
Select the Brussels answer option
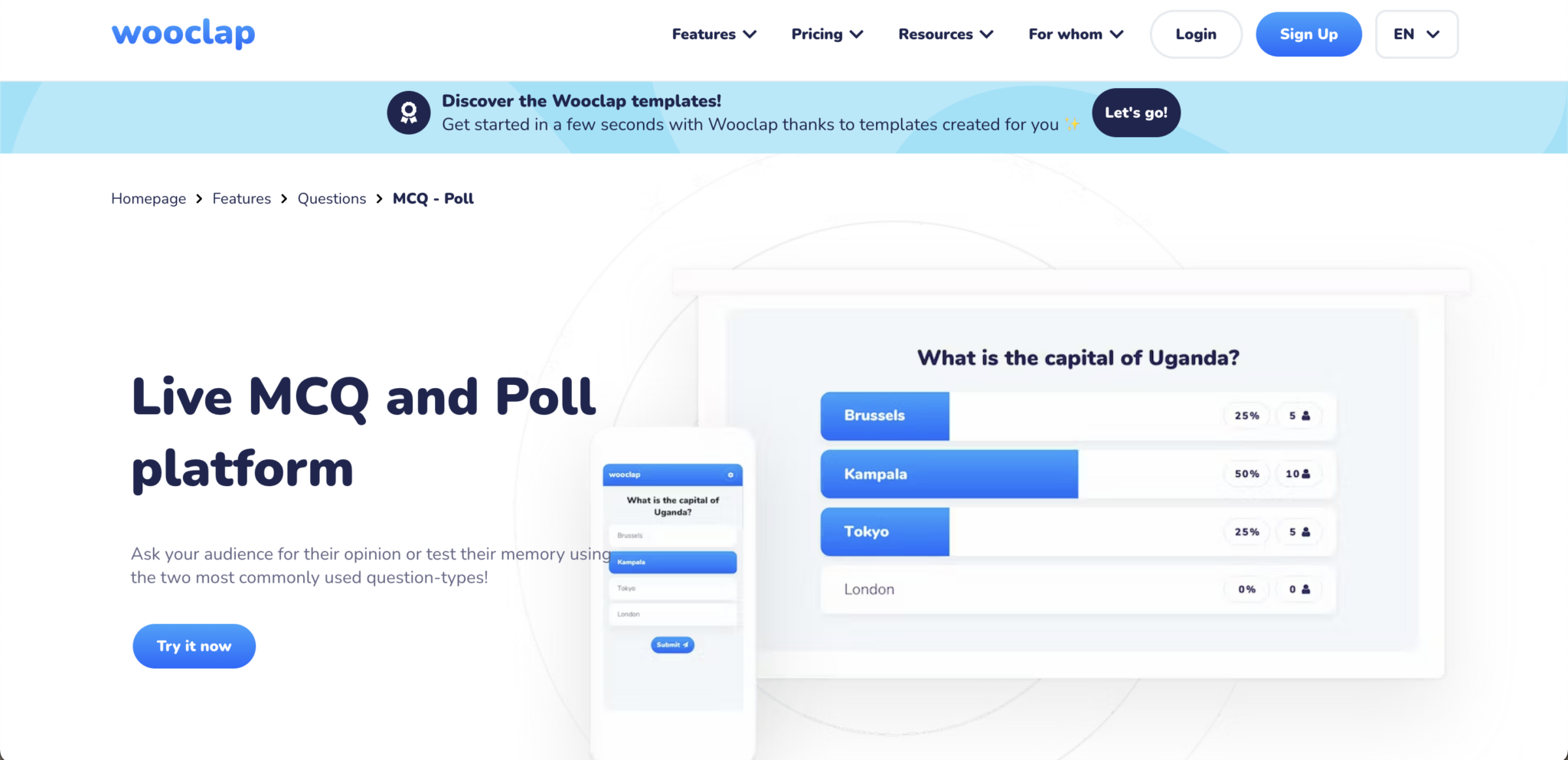click(x=671, y=535)
